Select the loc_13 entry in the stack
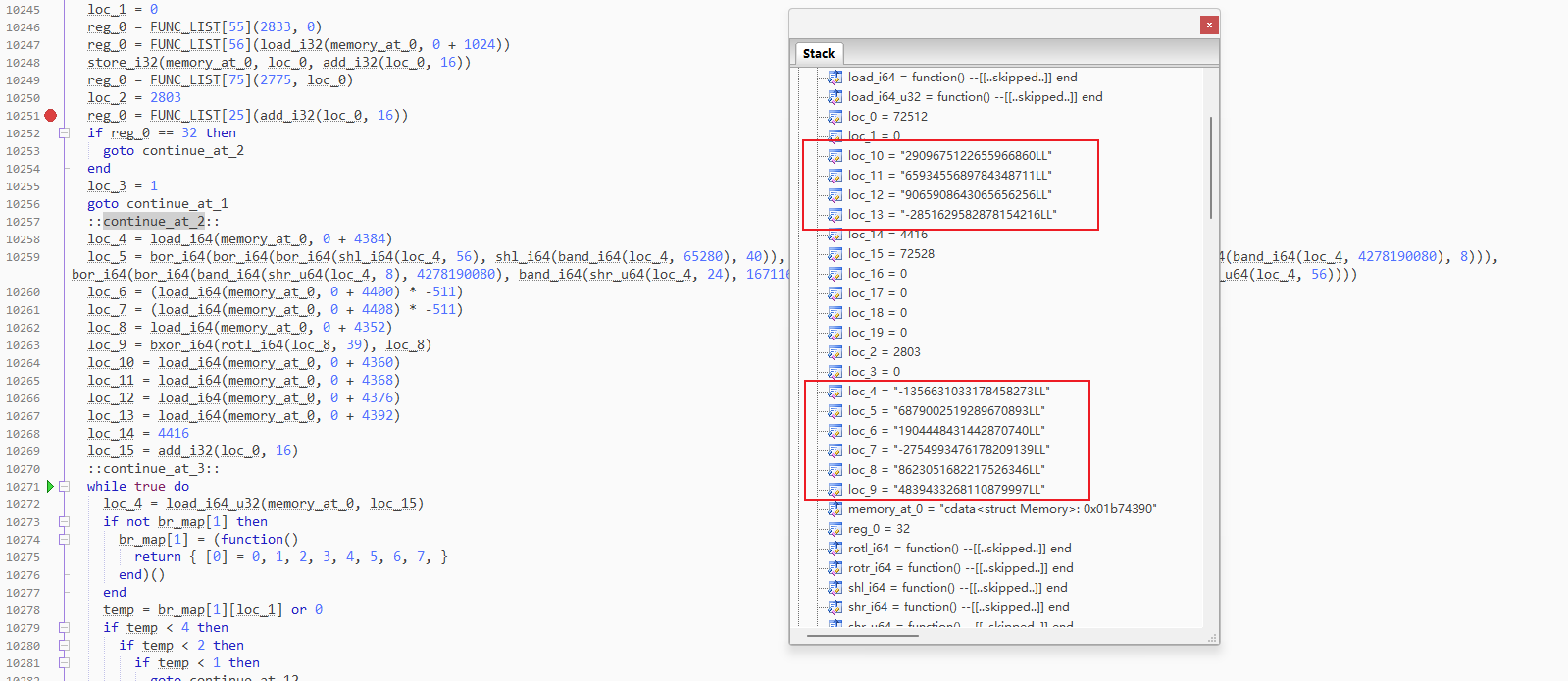The height and width of the screenshot is (681, 1568). point(951,215)
